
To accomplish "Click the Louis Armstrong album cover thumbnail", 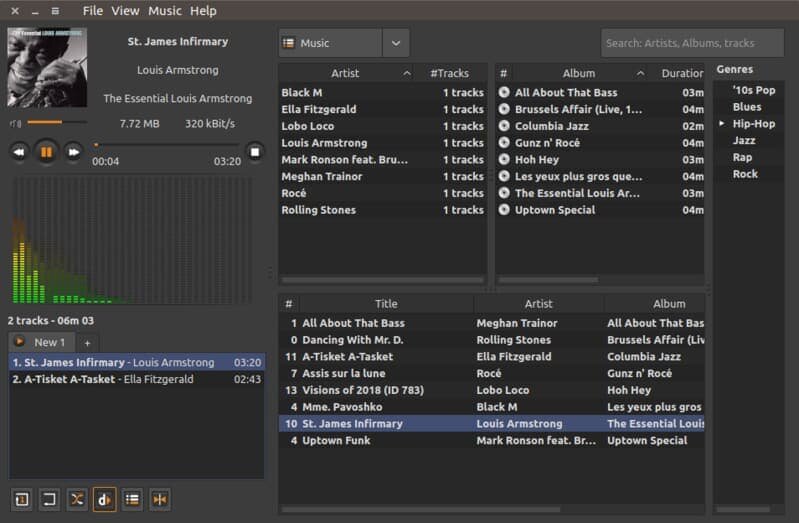I will (x=47, y=67).
